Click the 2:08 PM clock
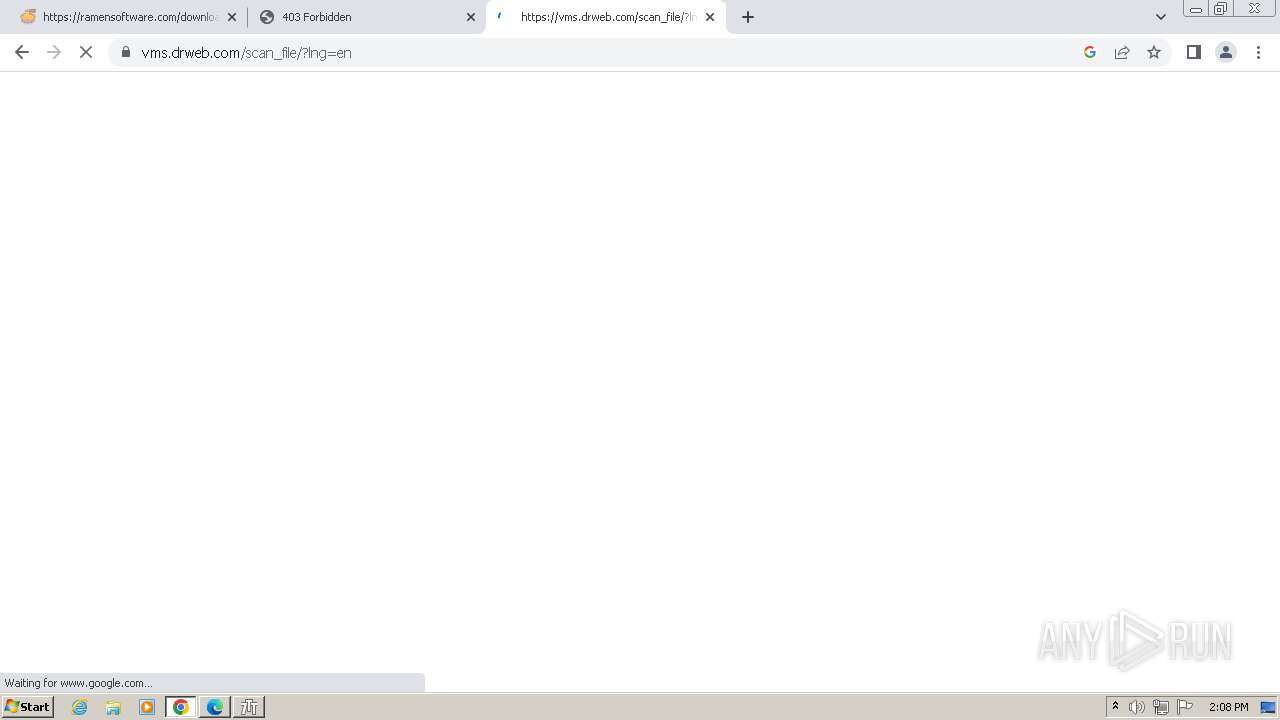This screenshot has width=1280, height=720. click(1228, 707)
